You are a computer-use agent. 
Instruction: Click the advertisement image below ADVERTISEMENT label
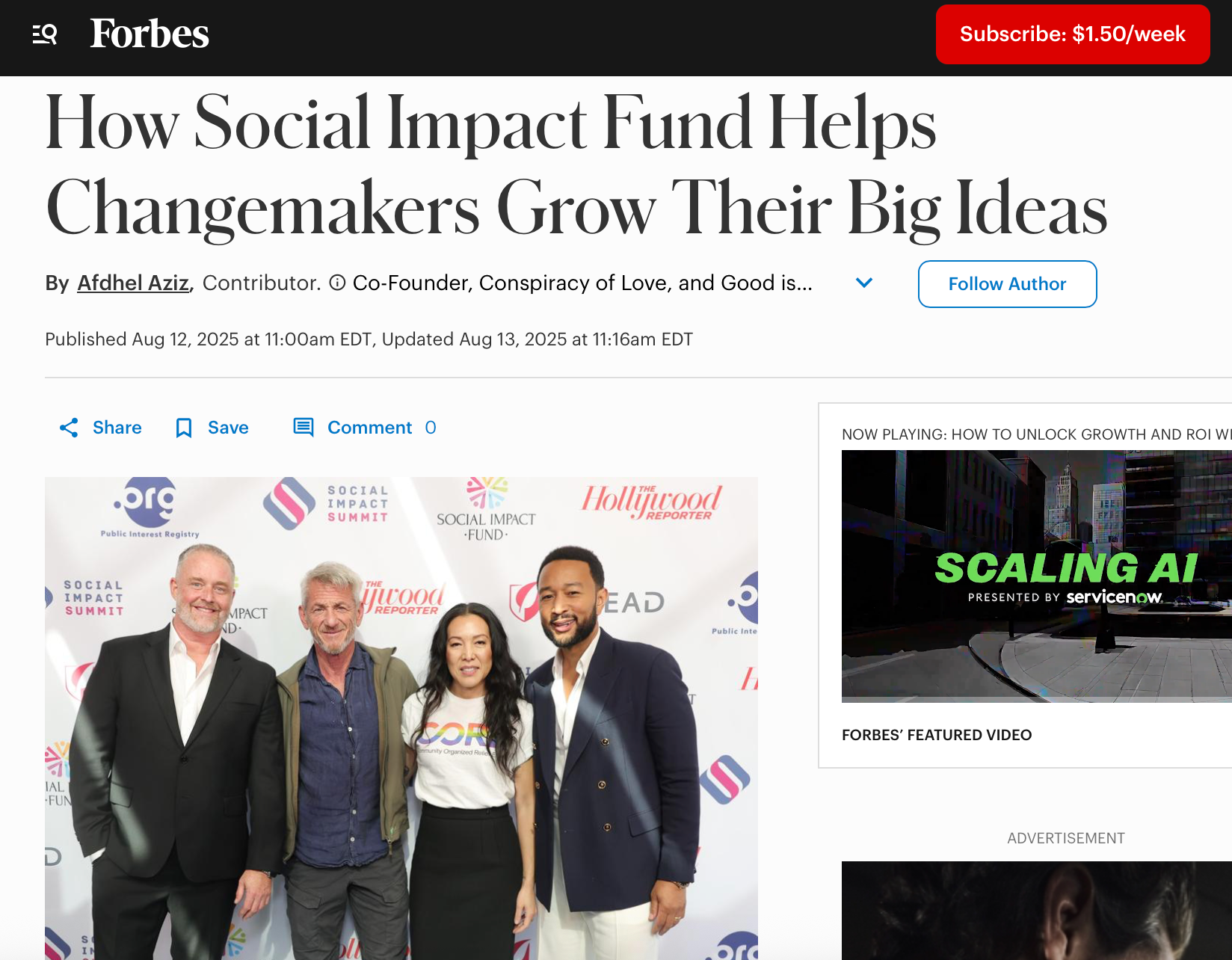[1037, 911]
